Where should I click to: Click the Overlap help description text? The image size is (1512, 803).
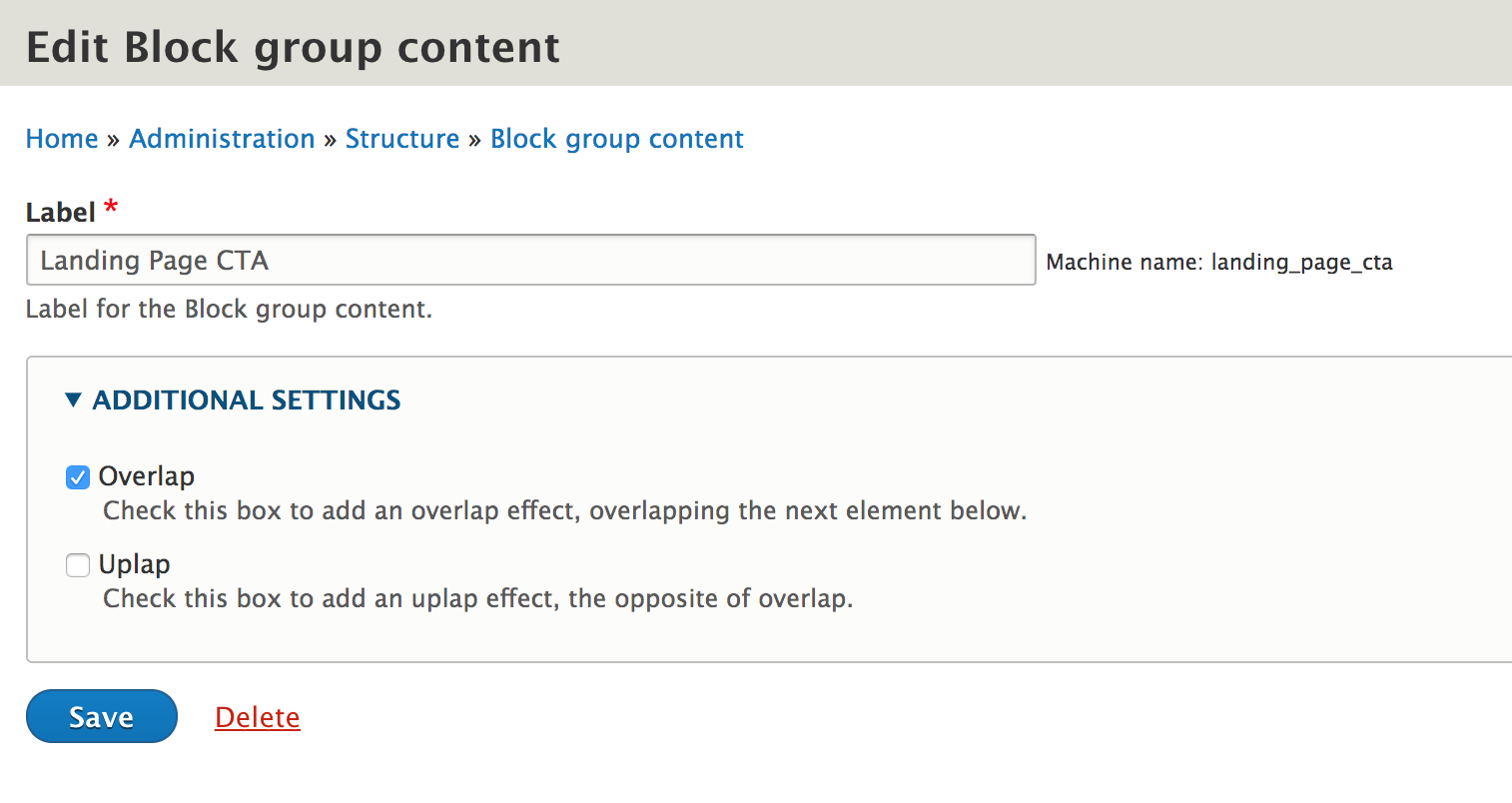[x=564, y=510]
